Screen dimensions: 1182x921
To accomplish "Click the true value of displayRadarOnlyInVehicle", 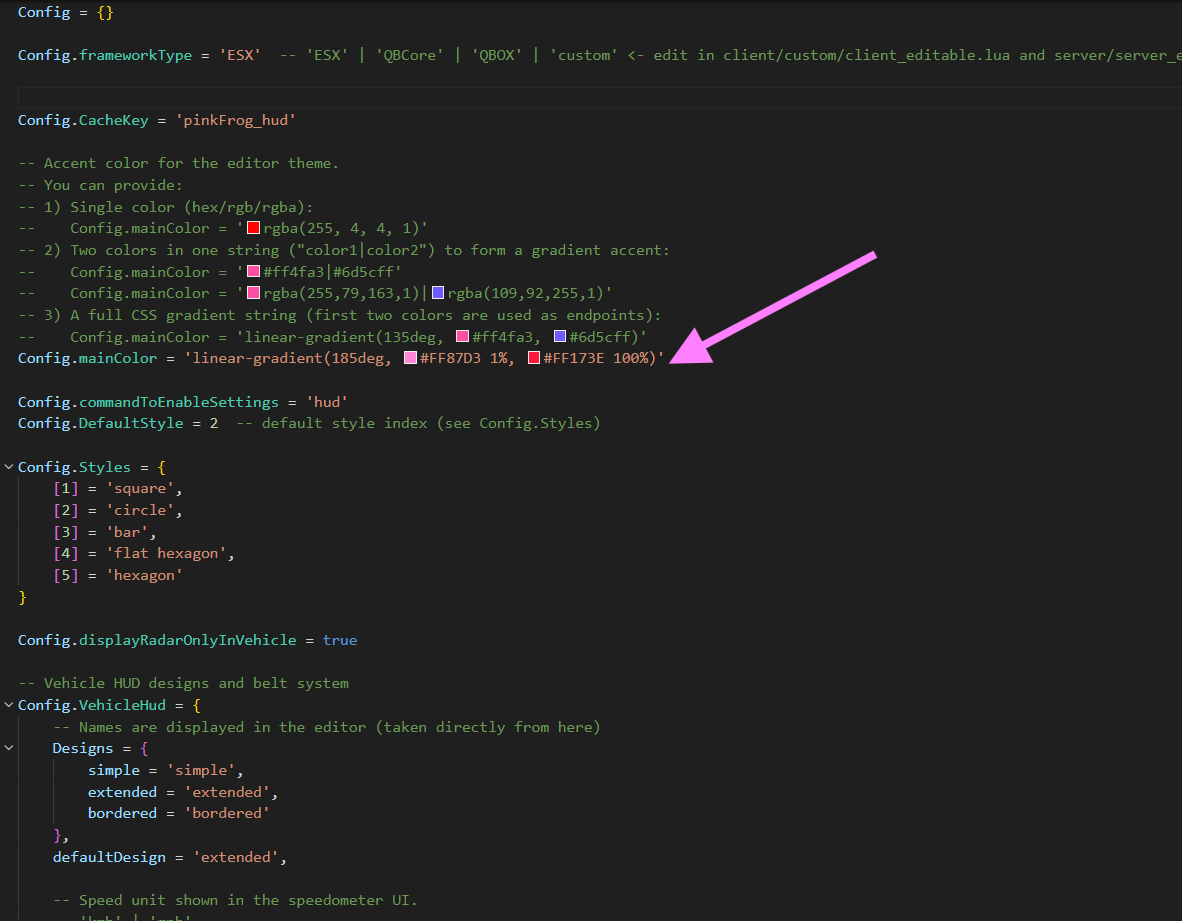I will point(339,640).
